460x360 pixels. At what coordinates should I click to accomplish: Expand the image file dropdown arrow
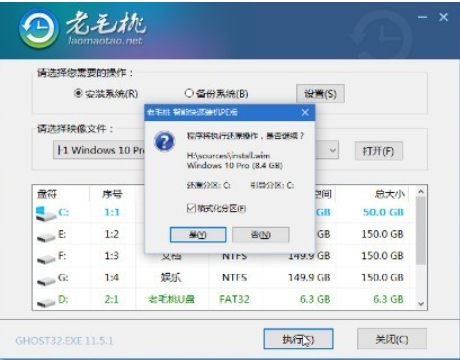332,150
